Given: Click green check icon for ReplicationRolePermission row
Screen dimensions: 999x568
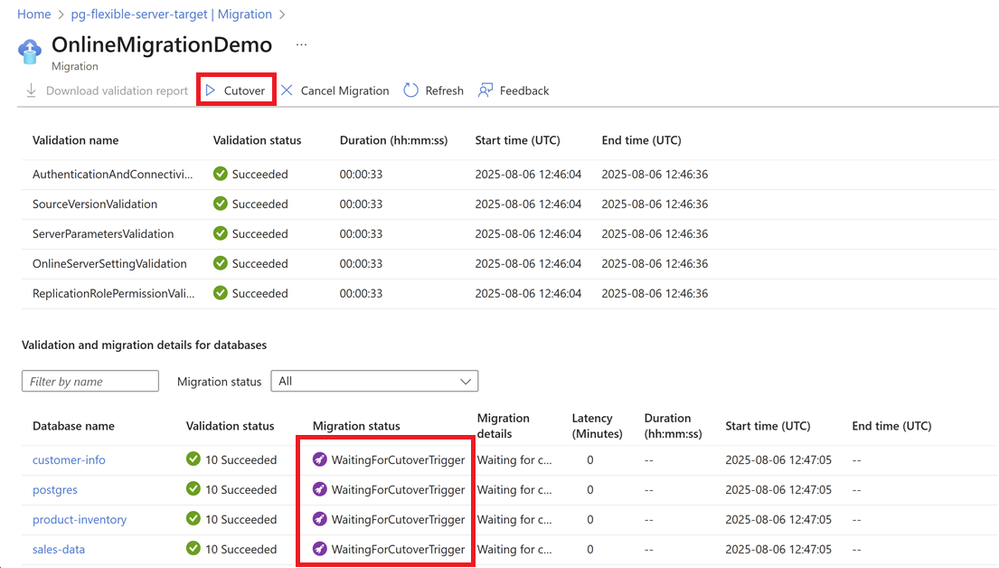Looking at the screenshot, I should pyautogui.click(x=220, y=293).
